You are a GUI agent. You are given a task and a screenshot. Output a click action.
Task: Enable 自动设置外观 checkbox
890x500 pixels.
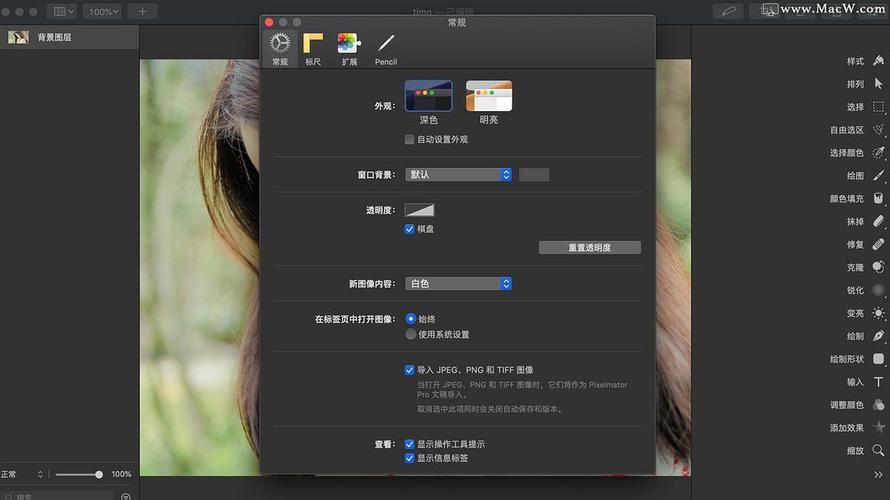pos(409,140)
